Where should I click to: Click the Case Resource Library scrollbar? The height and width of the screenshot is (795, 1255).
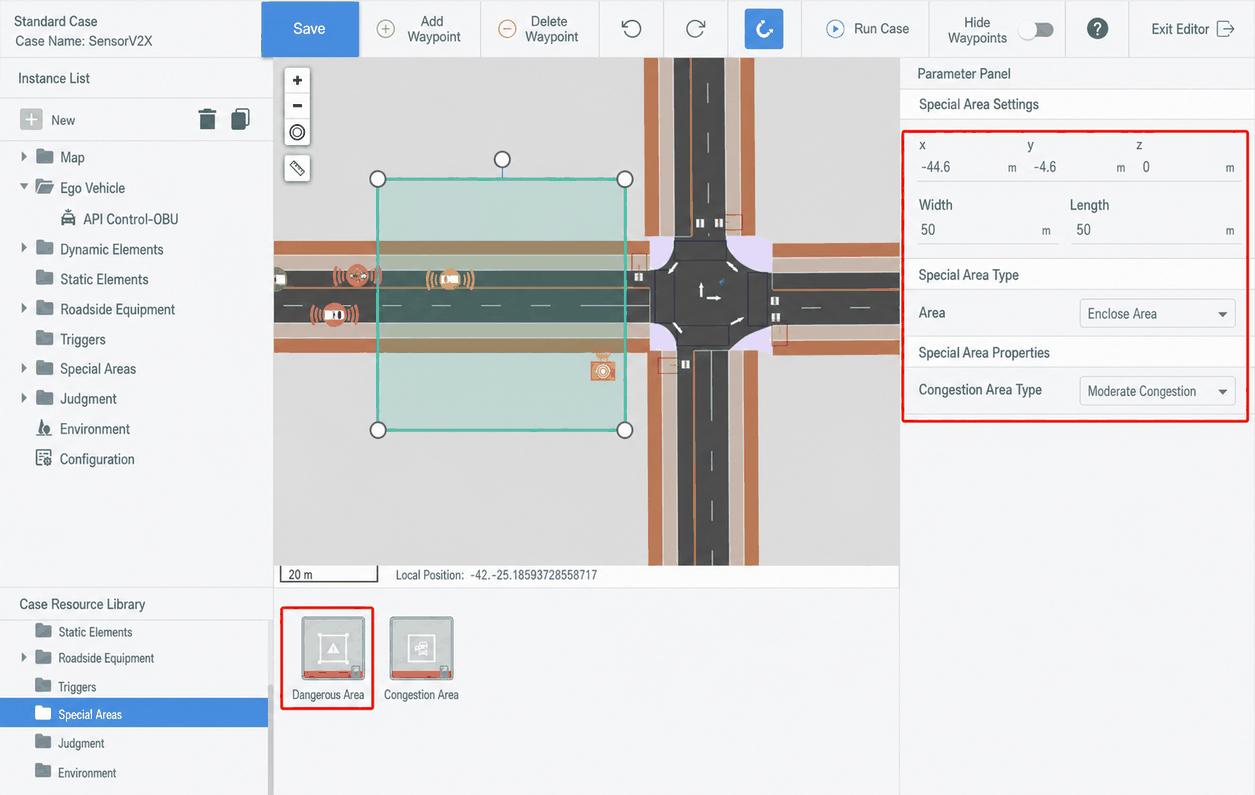coord(270,740)
